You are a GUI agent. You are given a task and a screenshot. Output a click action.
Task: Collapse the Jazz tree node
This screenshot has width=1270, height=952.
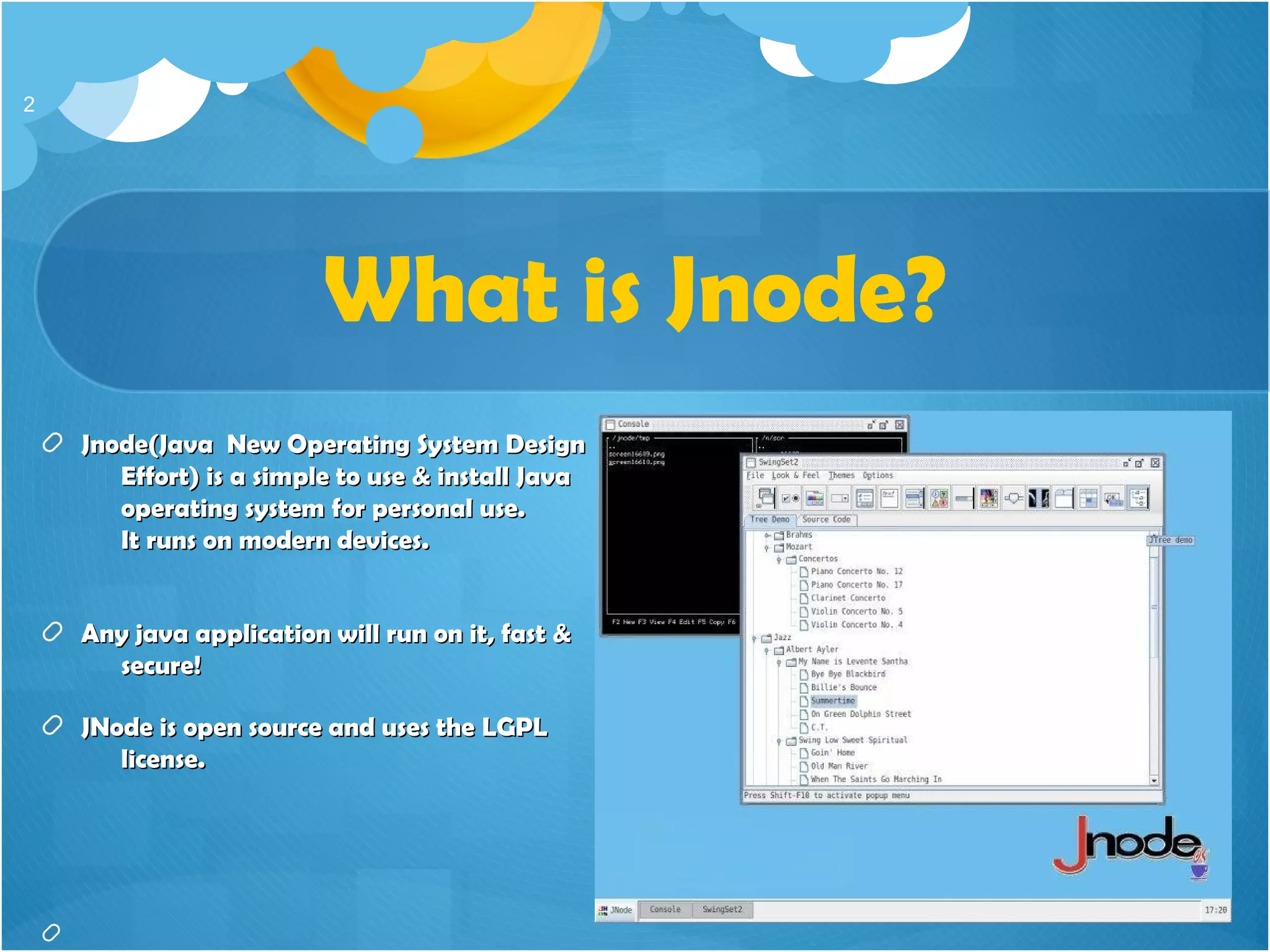(755, 638)
